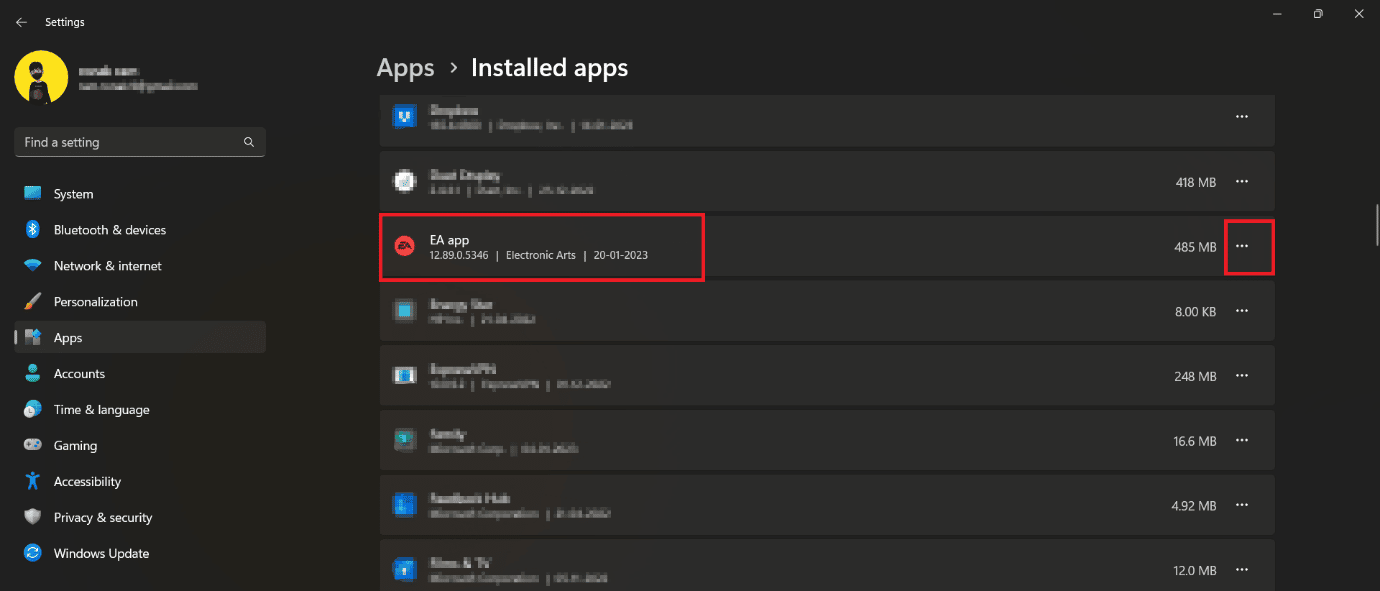Select the Apps item in the sidebar
Screen dimensions: 1380x591
[x=140, y=337]
